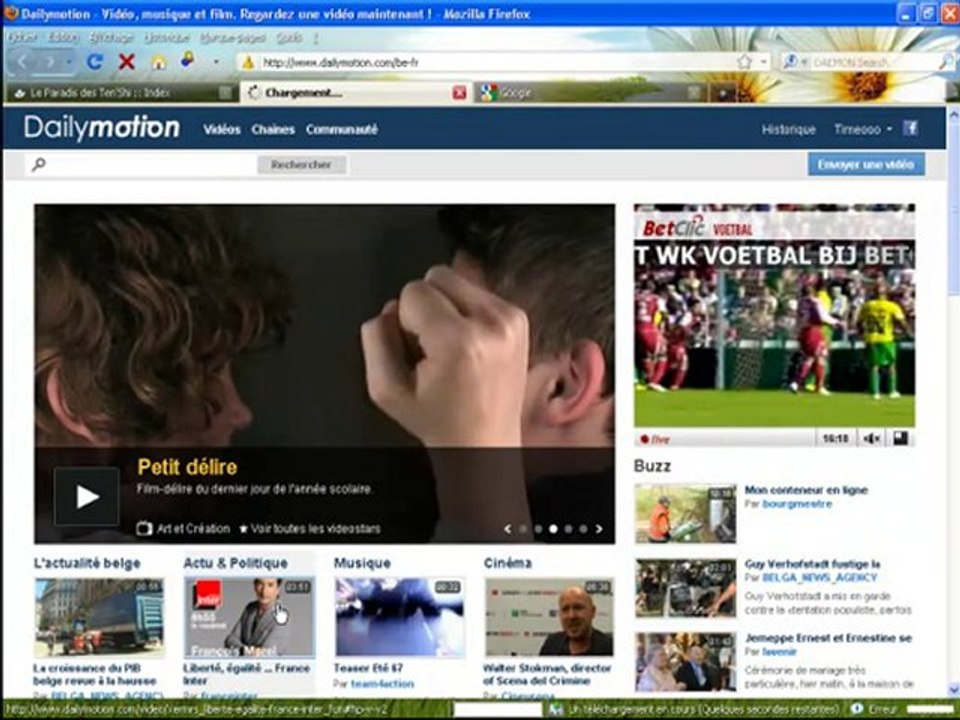Screen dimensions: 960x720
Task: Switch to Le Paradis des TenShi tab
Action: coord(121,92)
